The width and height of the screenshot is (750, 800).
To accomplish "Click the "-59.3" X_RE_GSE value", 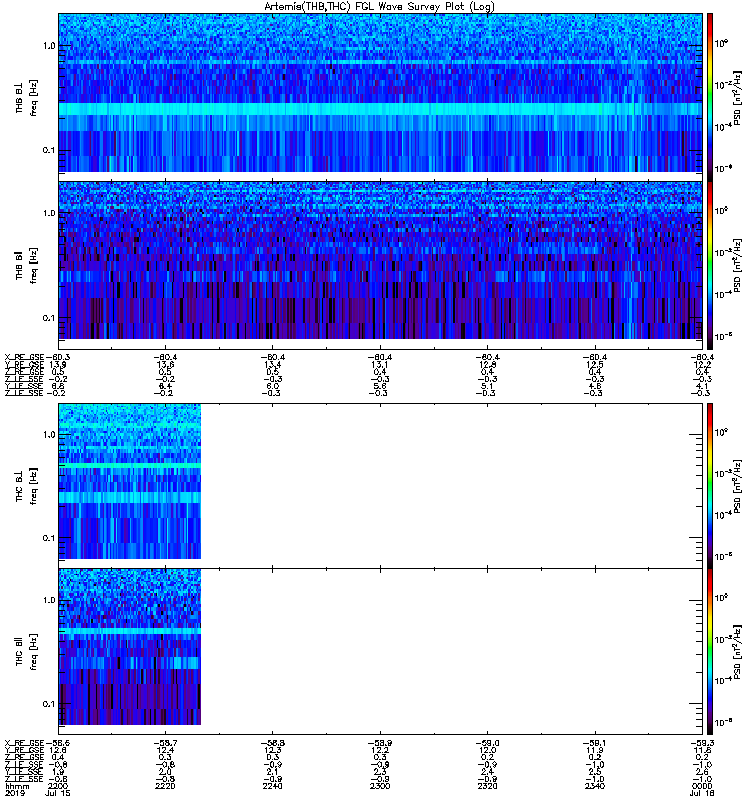I will (702, 743).
